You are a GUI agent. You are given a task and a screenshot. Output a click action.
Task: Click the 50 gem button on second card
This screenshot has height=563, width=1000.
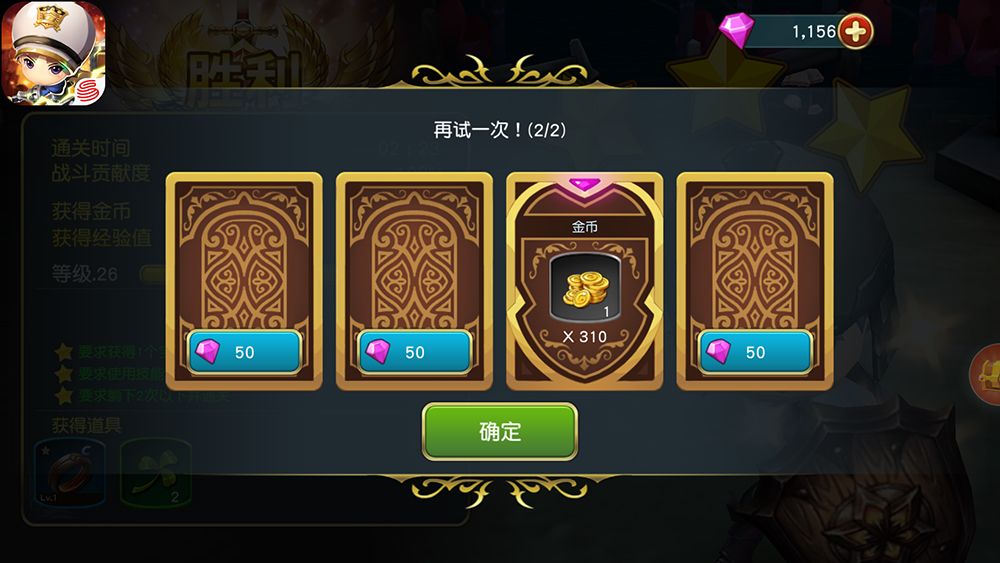(415, 352)
